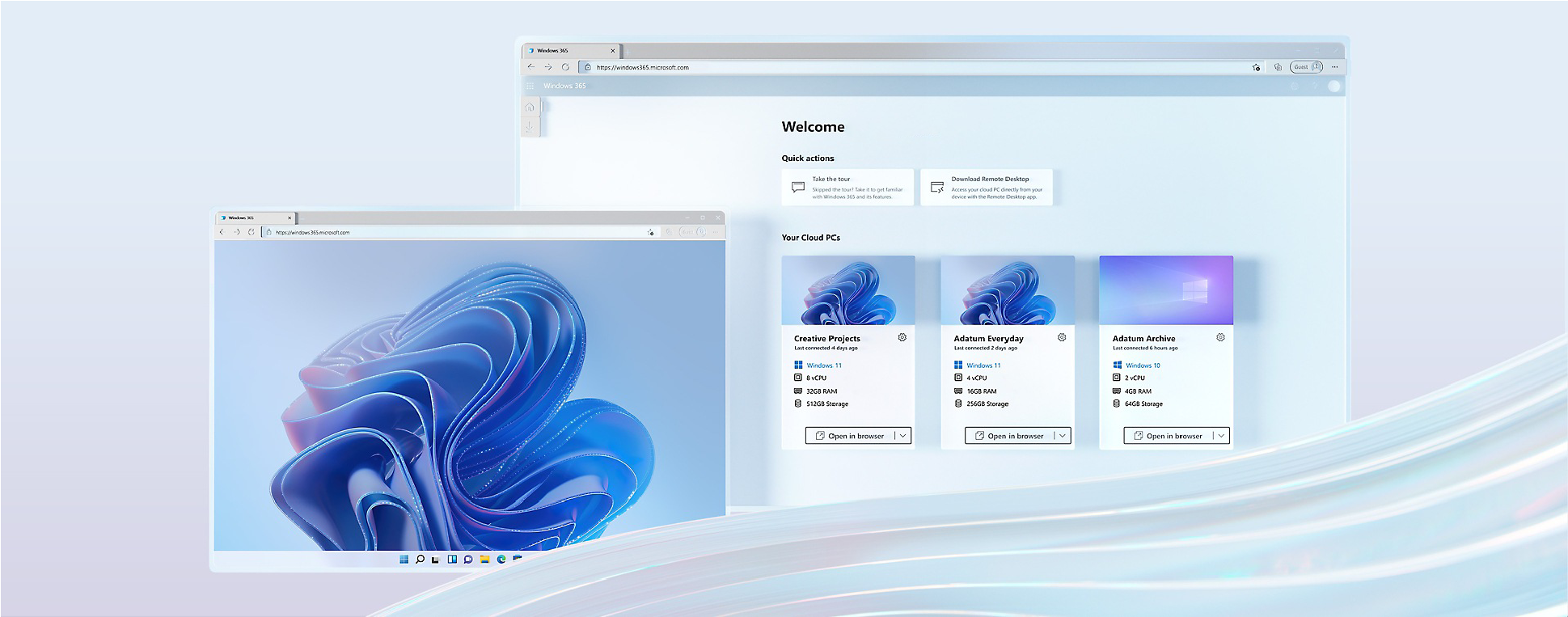The image size is (1568, 617).
Task: Open File Explorer from the taskbar
Action: click(484, 559)
